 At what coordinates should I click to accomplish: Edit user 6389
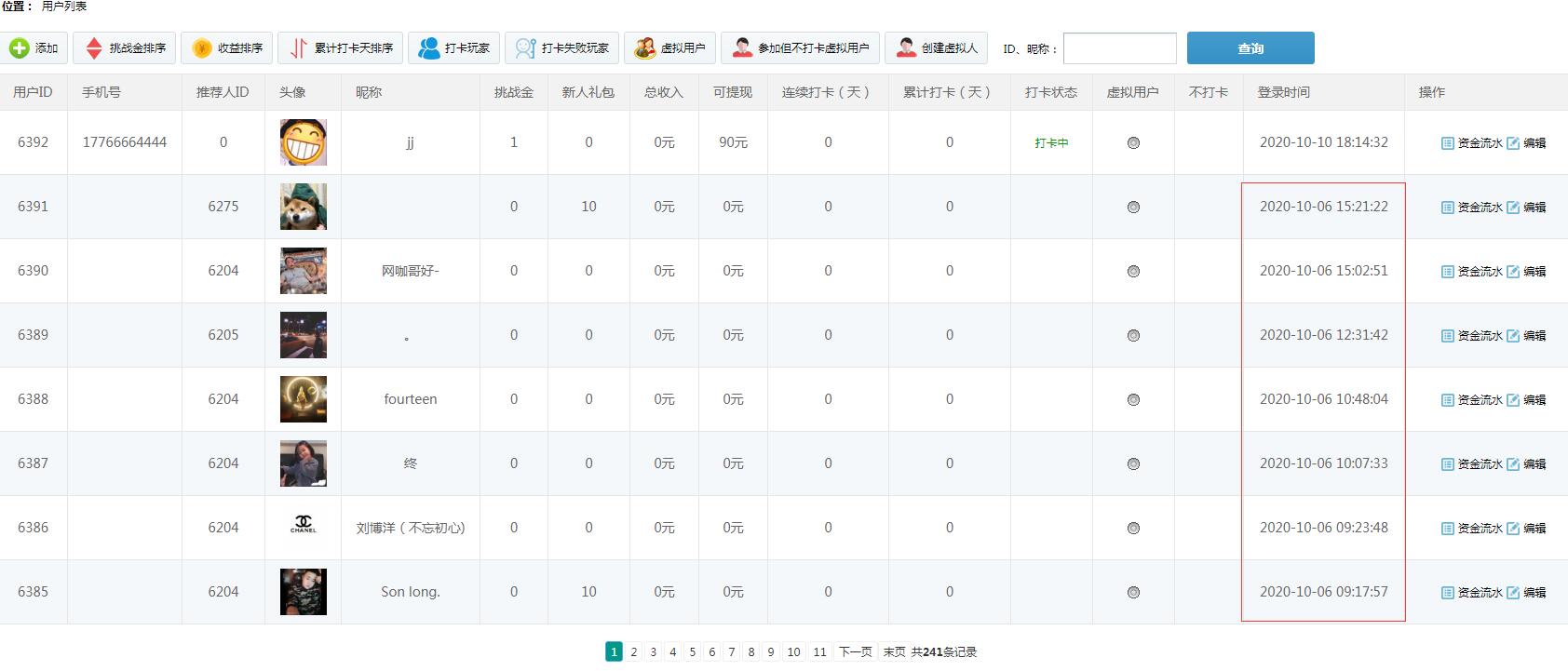[1527, 336]
